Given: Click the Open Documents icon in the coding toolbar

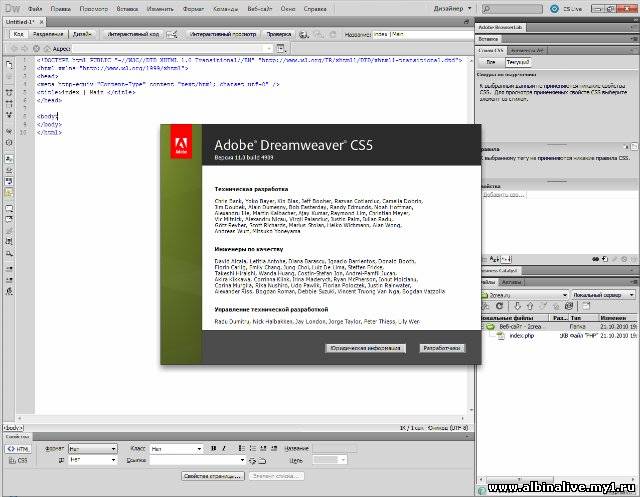Looking at the screenshot, I should tap(9, 64).
